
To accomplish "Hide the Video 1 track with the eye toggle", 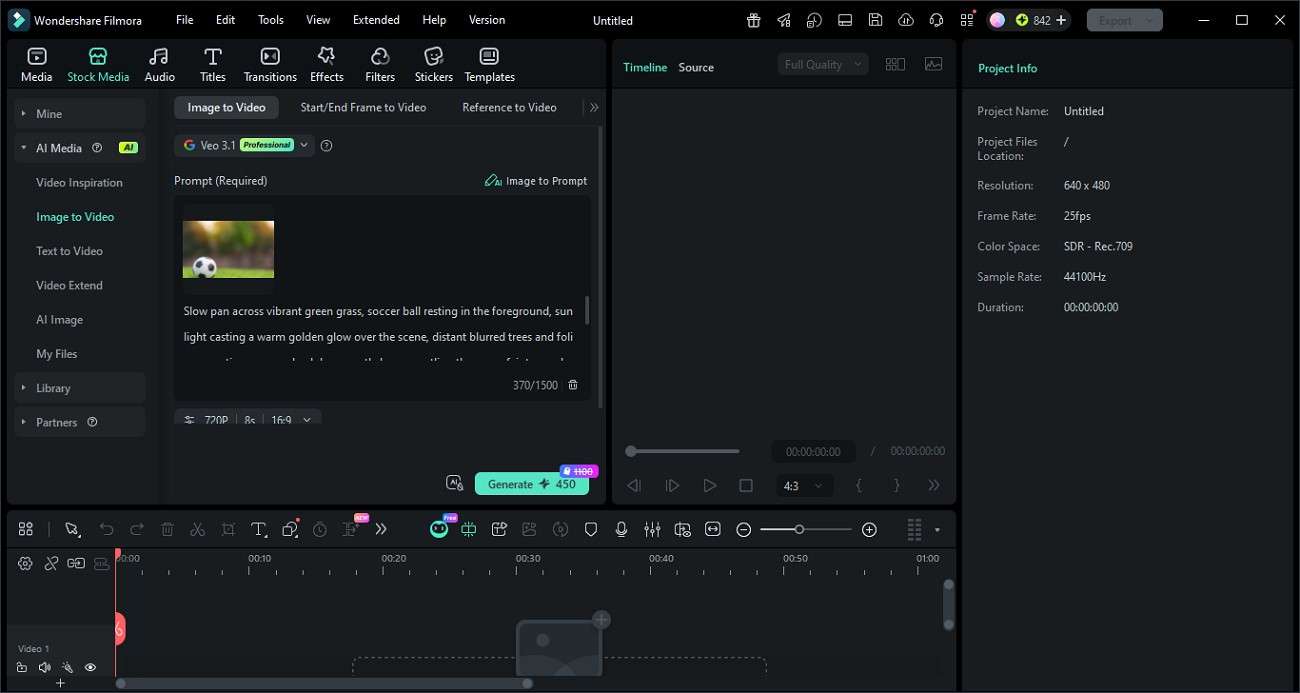I will [90, 667].
